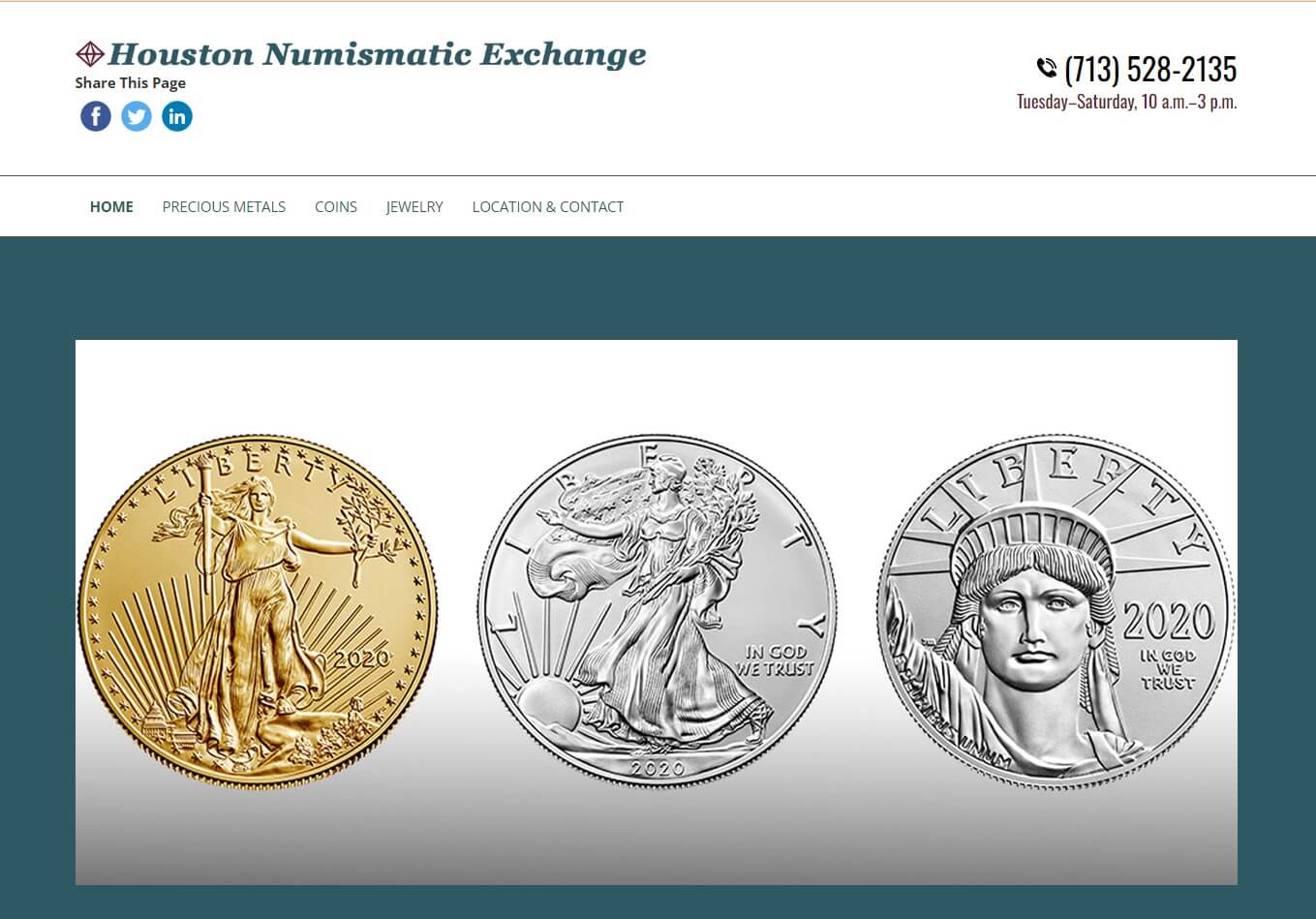
Task: Share the page via LinkedIn icon
Action: 177,116
